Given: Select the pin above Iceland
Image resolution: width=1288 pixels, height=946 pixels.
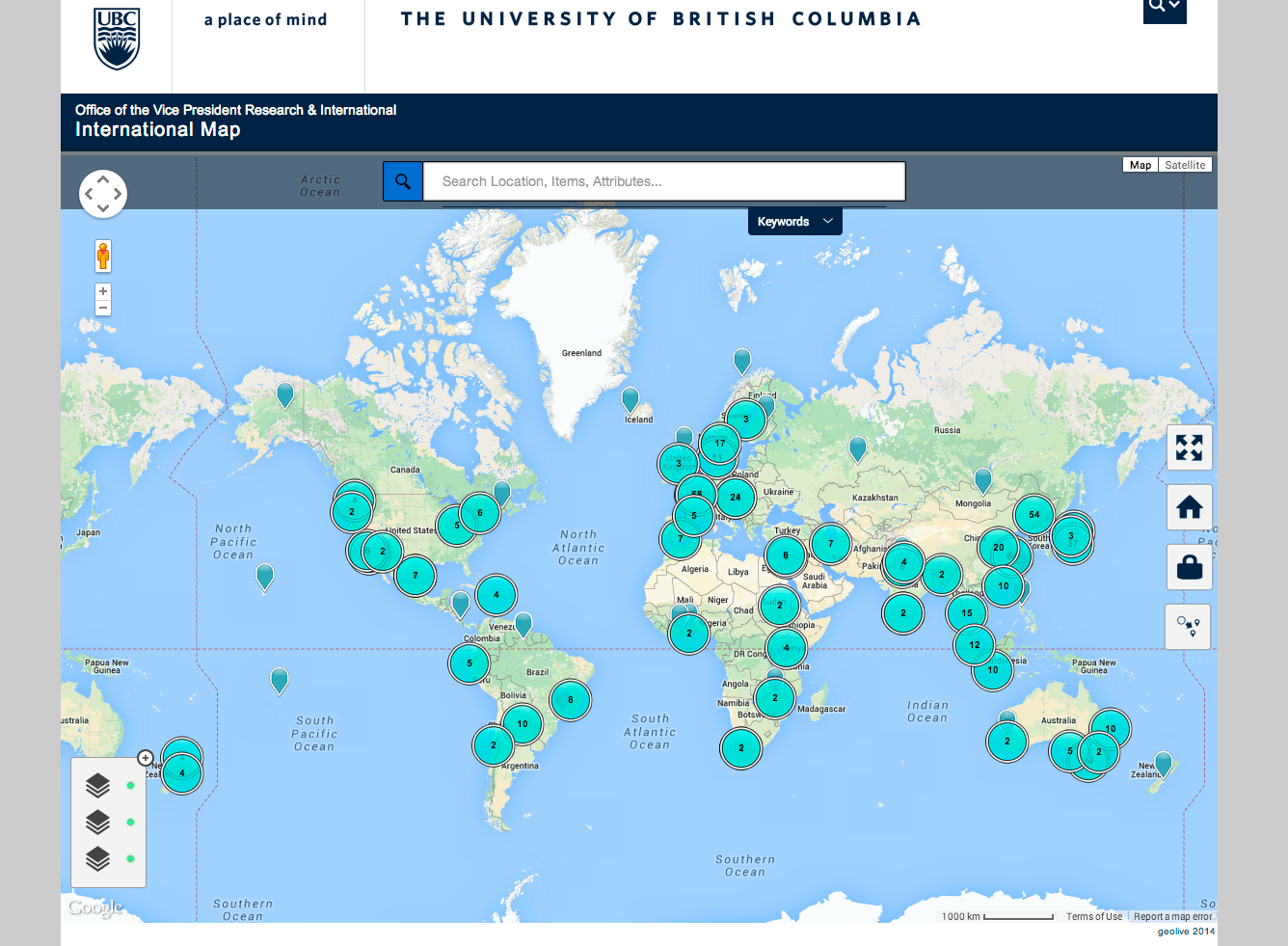Looking at the screenshot, I should pyautogui.click(x=631, y=399).
